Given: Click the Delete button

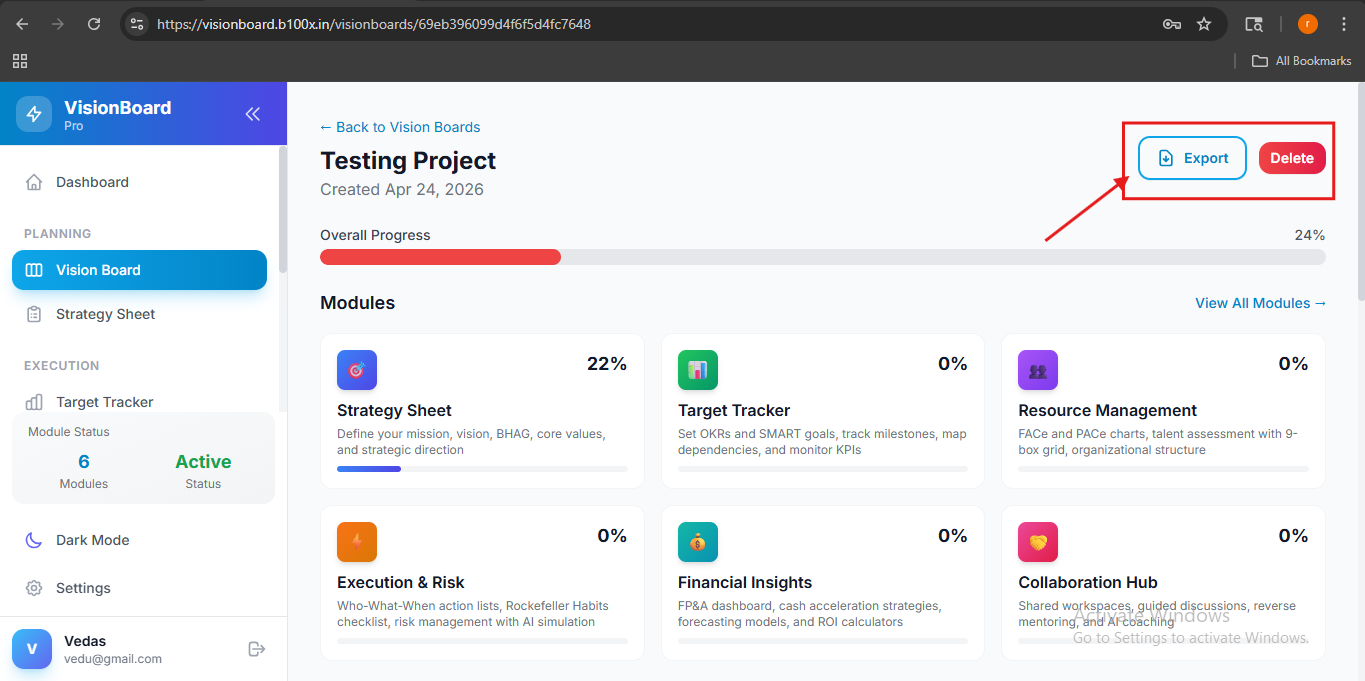Looking at the screenshot, I should [x=1292, y=158].
